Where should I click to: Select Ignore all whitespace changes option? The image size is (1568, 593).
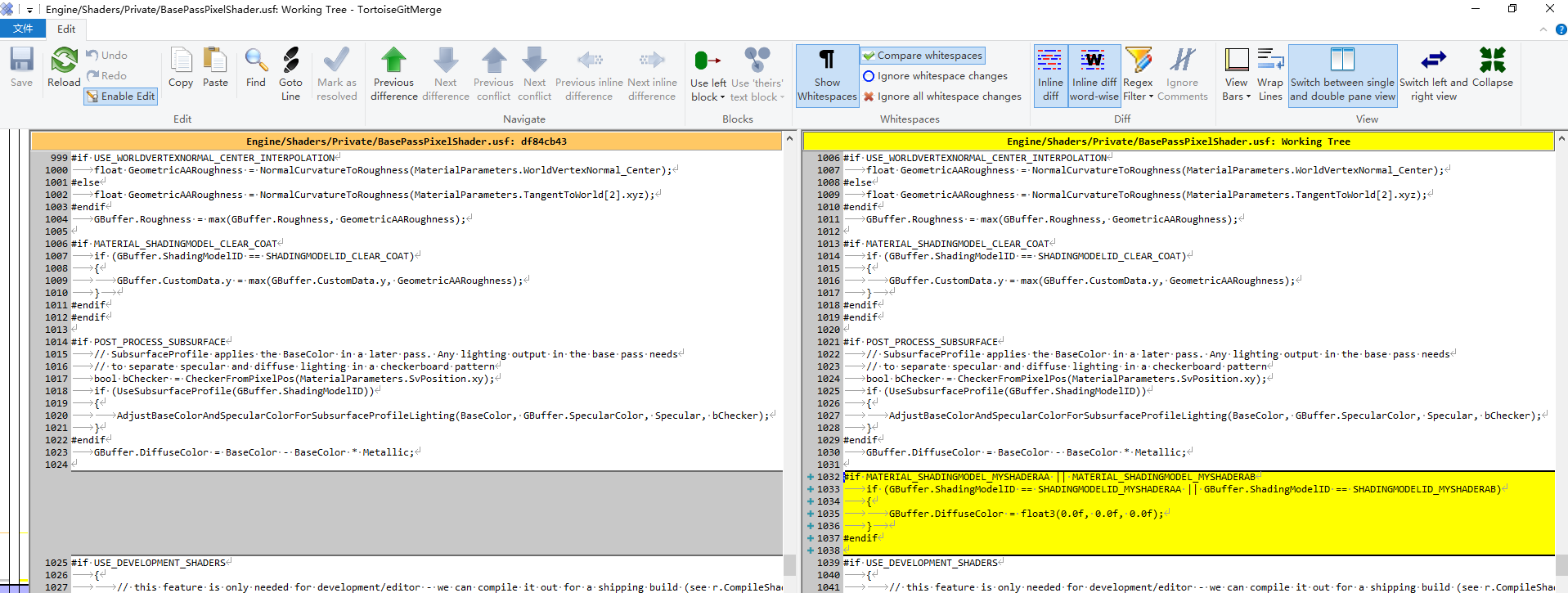pos(941,97)
